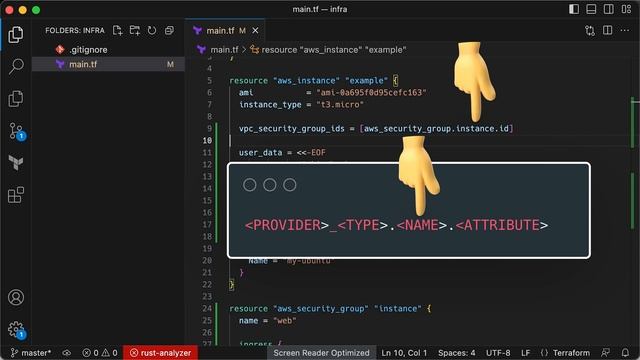Click the name = "web" line
The height and width of the screenshot is (360, 640).
point(268,321)
